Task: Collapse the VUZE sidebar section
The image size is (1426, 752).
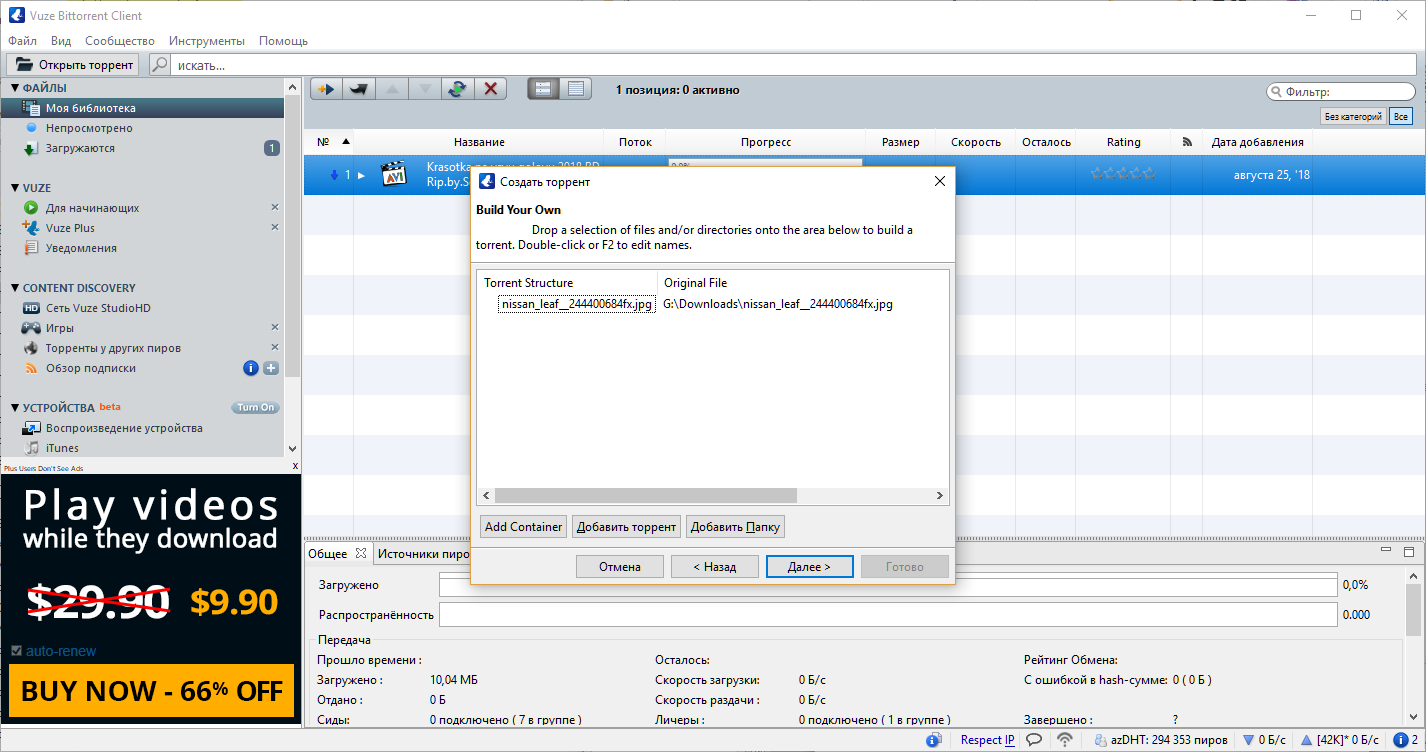Action: (x=15, y=188)
